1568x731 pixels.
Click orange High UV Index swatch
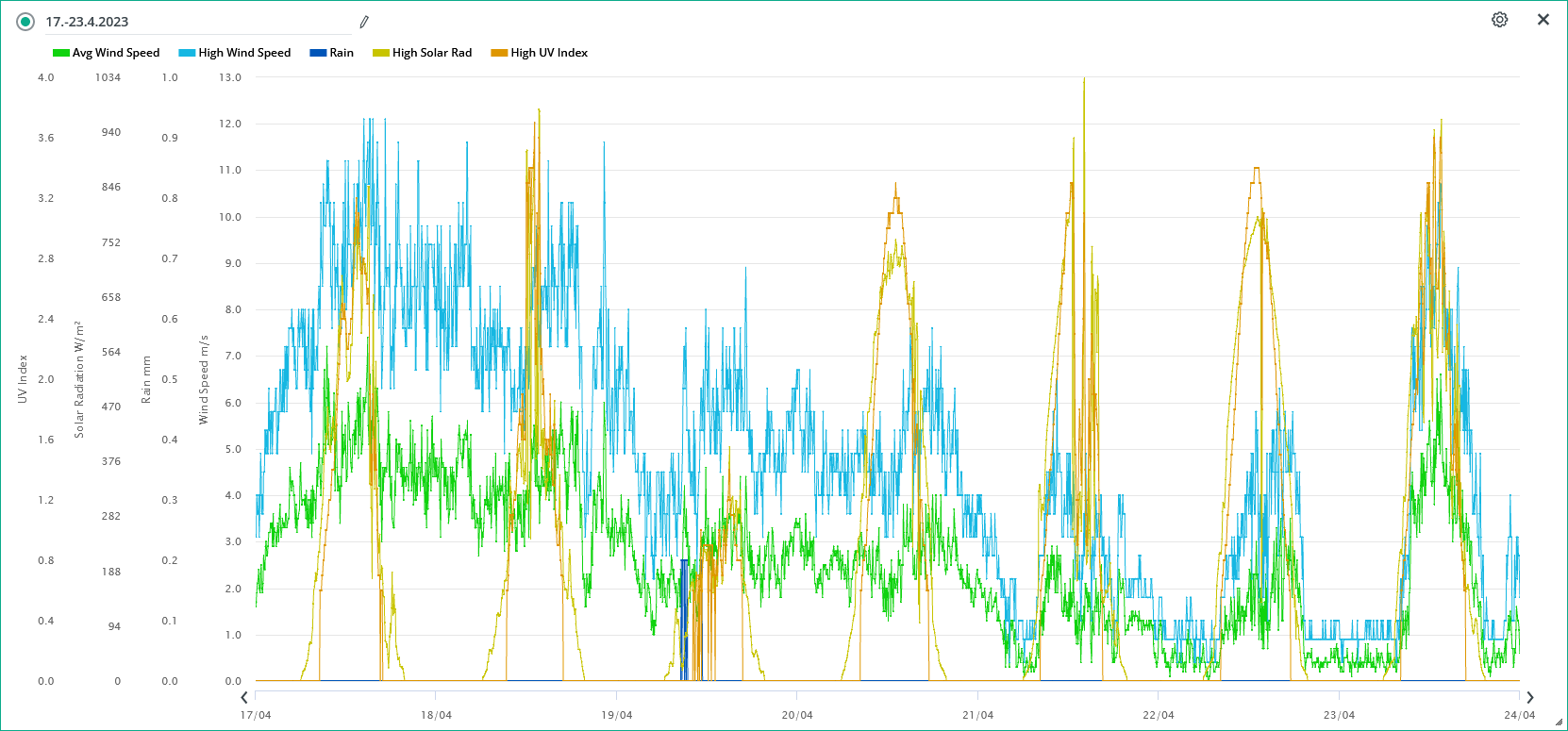pos(499,53)
